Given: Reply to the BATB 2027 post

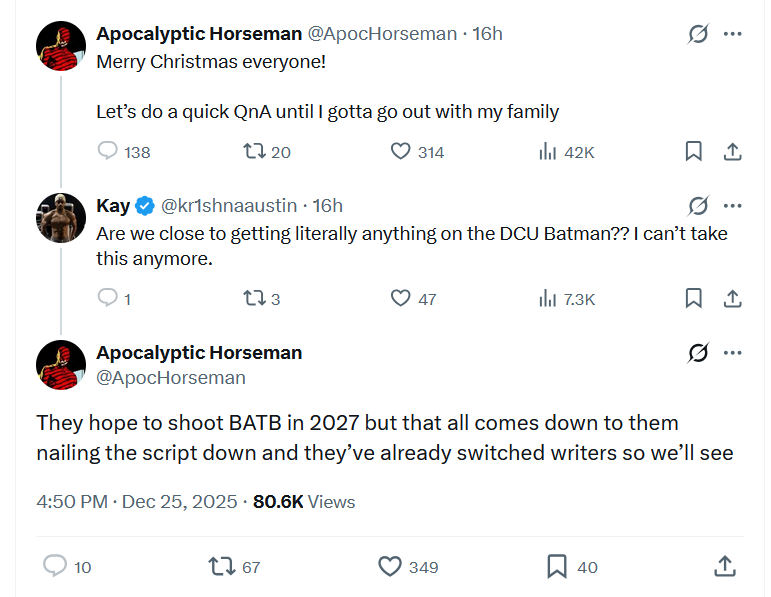Looking at the screenshot, I should click(x=55, y=567).
